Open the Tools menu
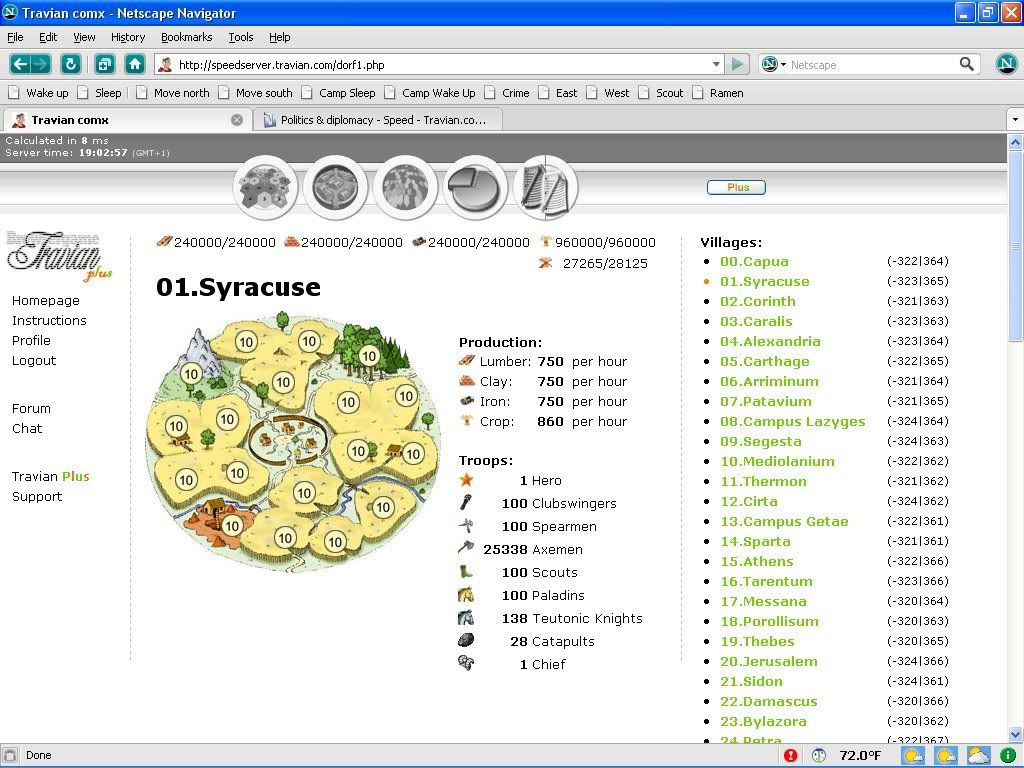 [240, 37]
